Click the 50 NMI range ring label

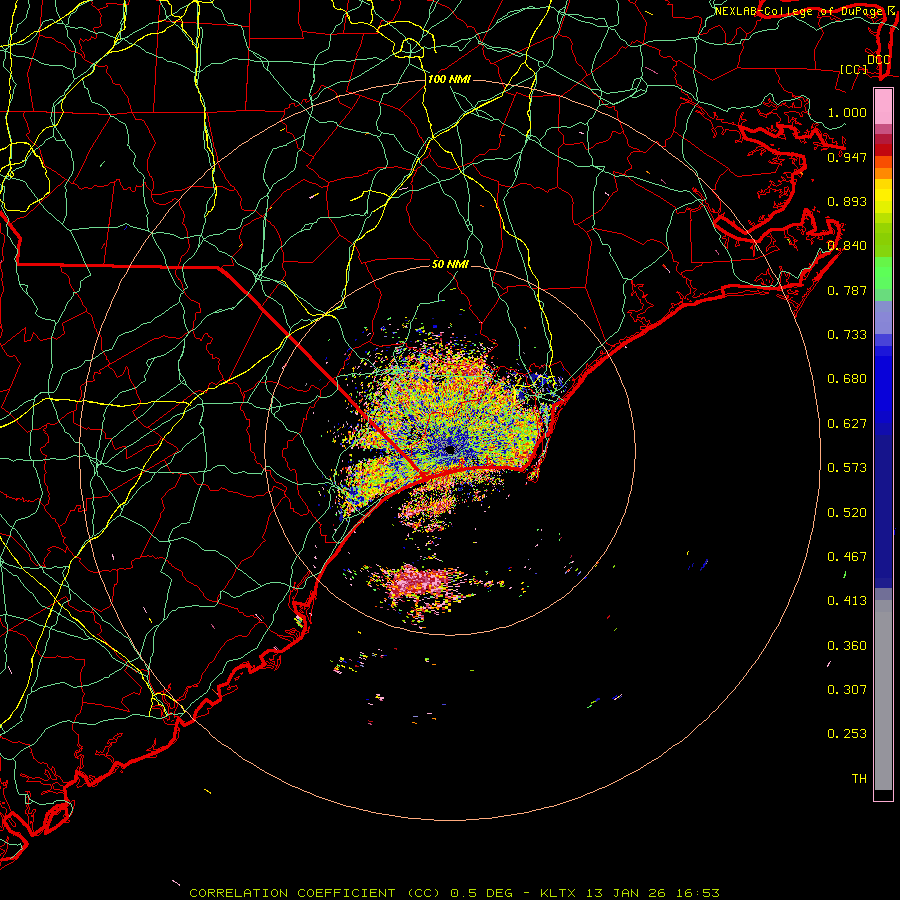[450, 264]
